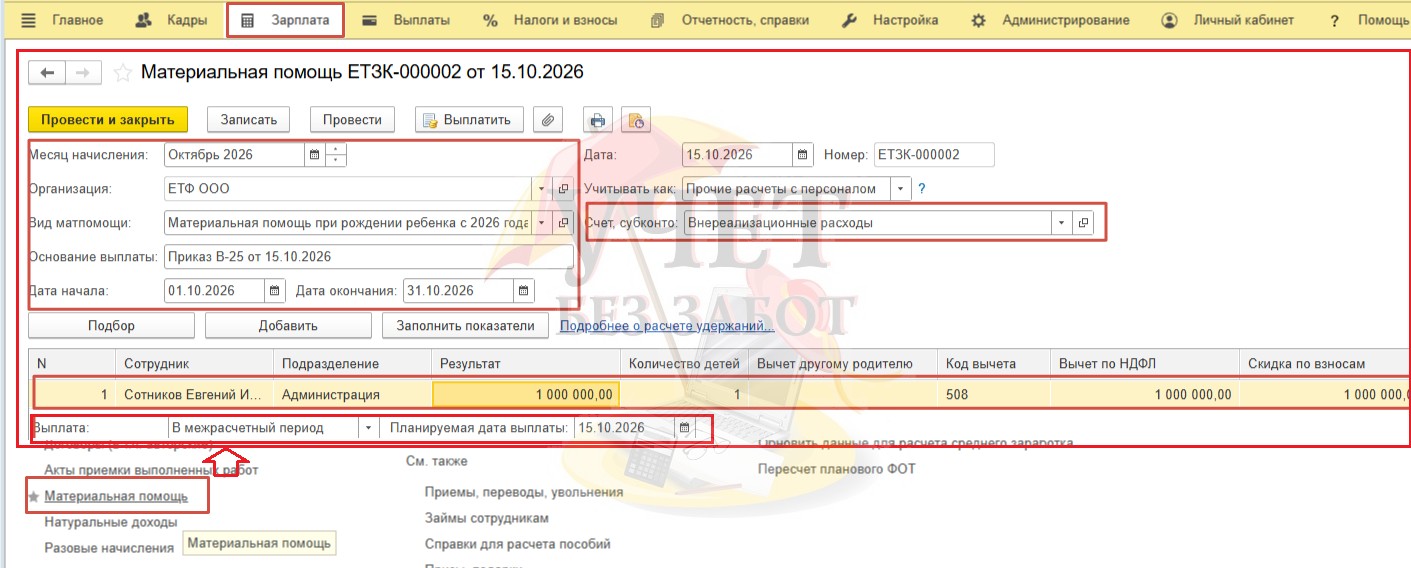Click the blue question mark help icon
Viewport: 1411px width, 568px height.
922,189
